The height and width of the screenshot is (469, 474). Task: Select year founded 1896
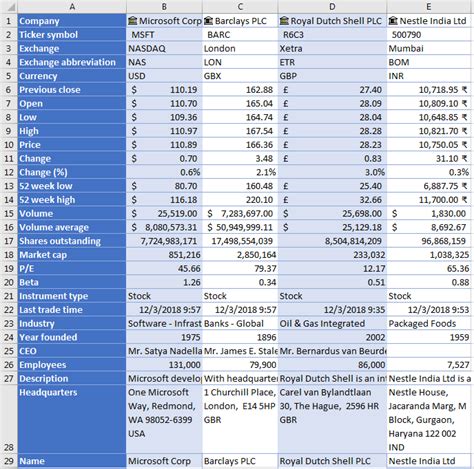(240, 337)
